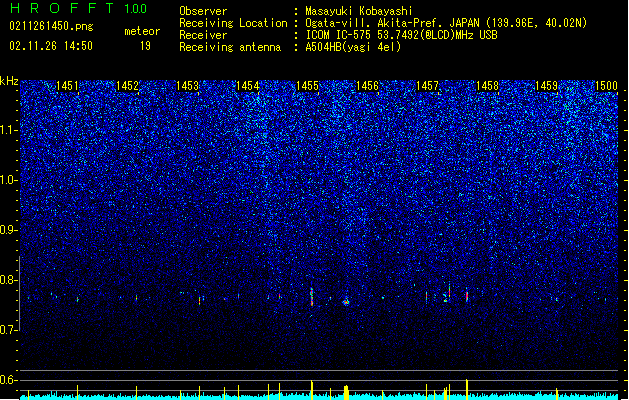
Task: Click the 'meteor' label
Action: point(142,31)
